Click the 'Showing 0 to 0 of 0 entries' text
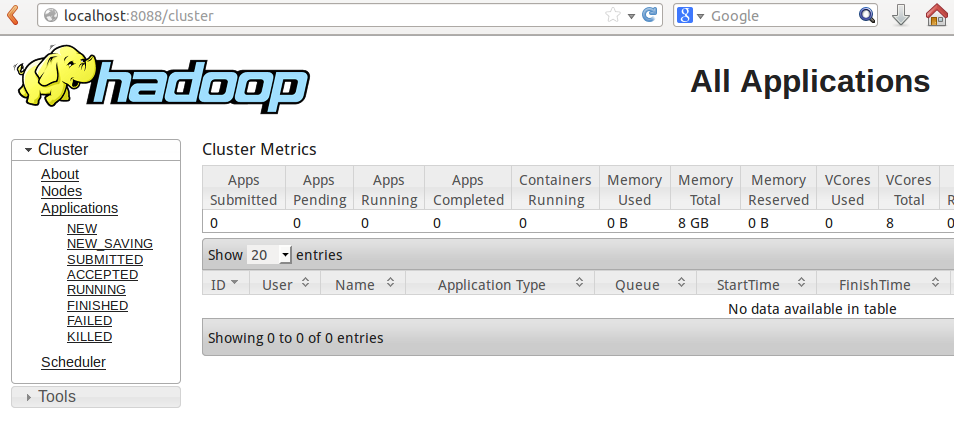 296,338
